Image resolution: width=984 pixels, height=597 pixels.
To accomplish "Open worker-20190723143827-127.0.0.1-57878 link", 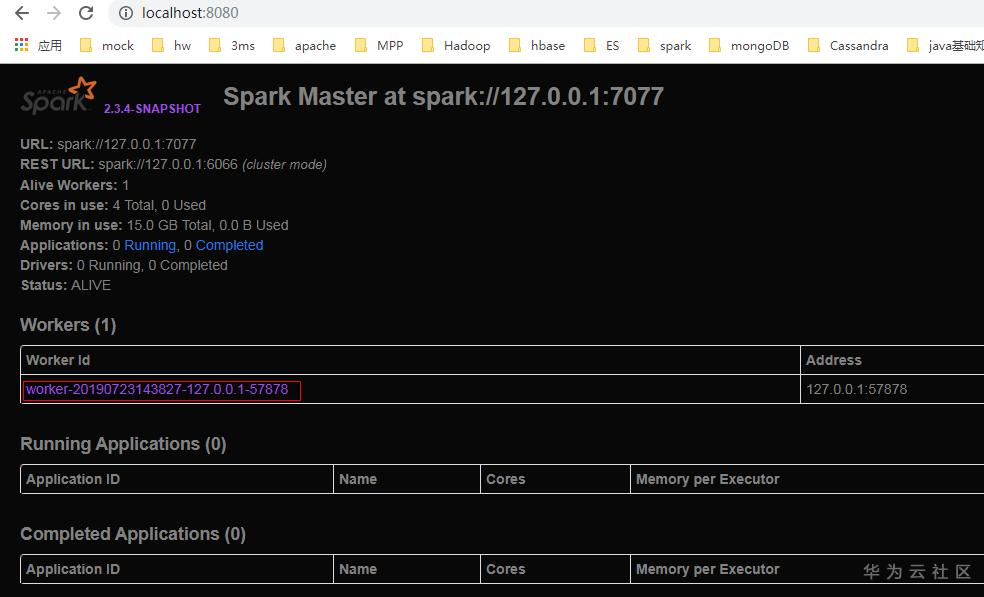I will tap(157, 389).
